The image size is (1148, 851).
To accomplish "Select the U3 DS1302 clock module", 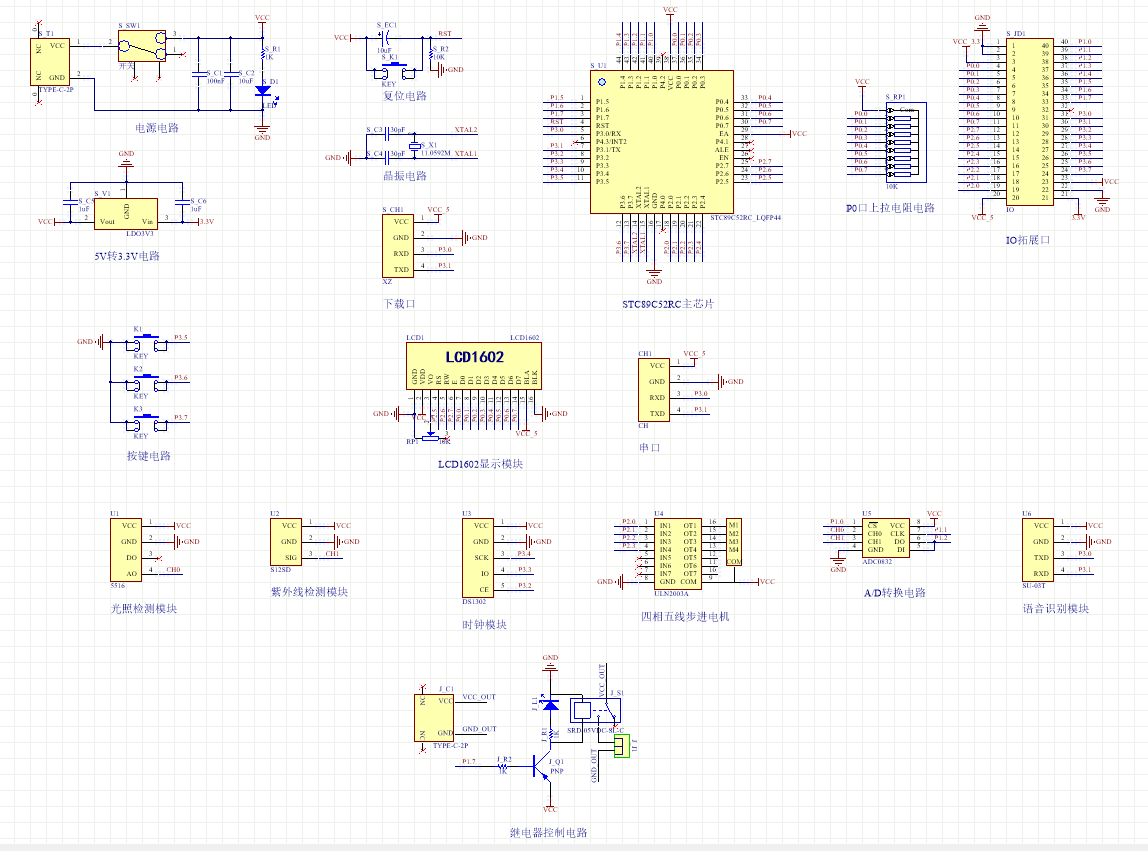I will click(478, 557).
